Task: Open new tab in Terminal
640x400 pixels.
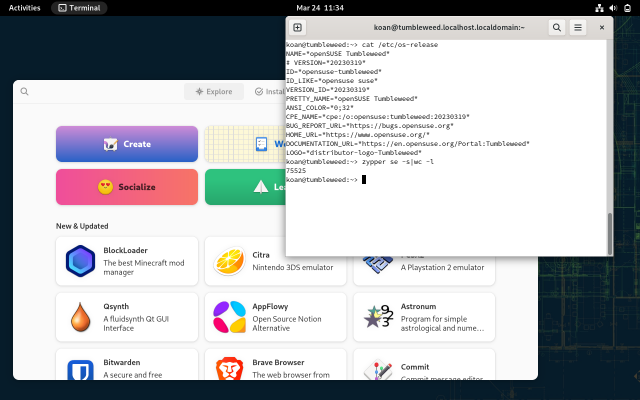Action: [298, 28]
